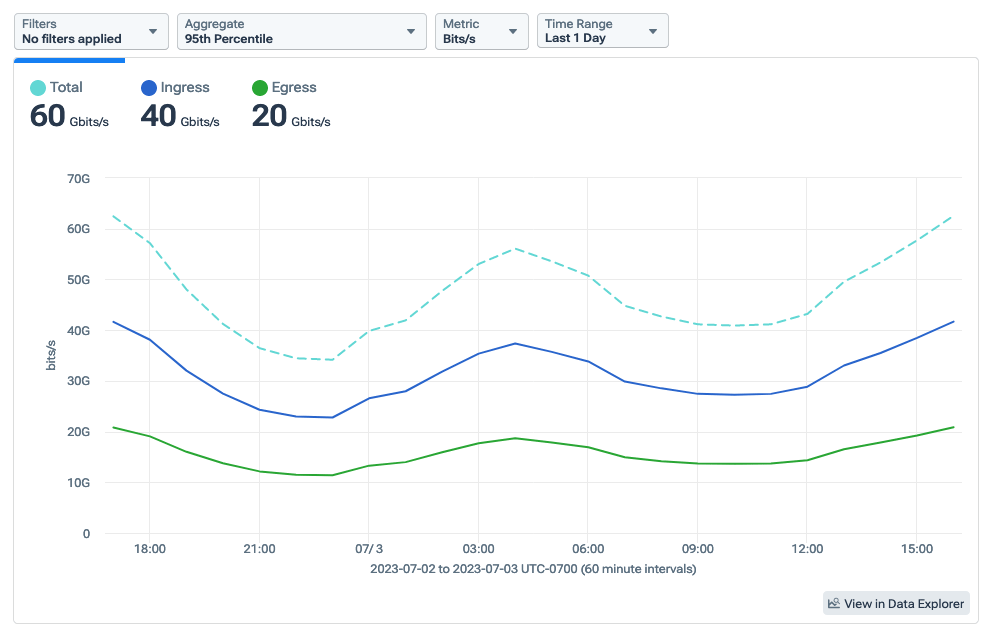Click the caret arrow in the Metric box

click(x=513, y=32)
